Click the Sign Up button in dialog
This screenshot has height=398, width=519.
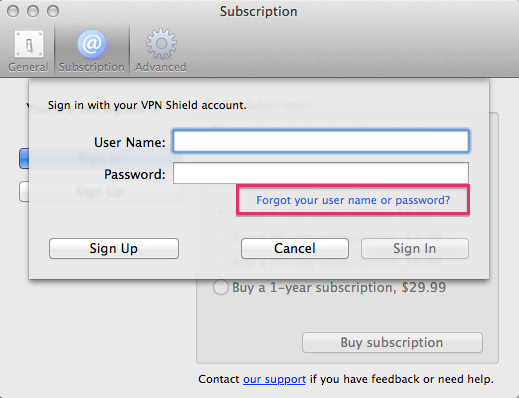pos(114,248)
